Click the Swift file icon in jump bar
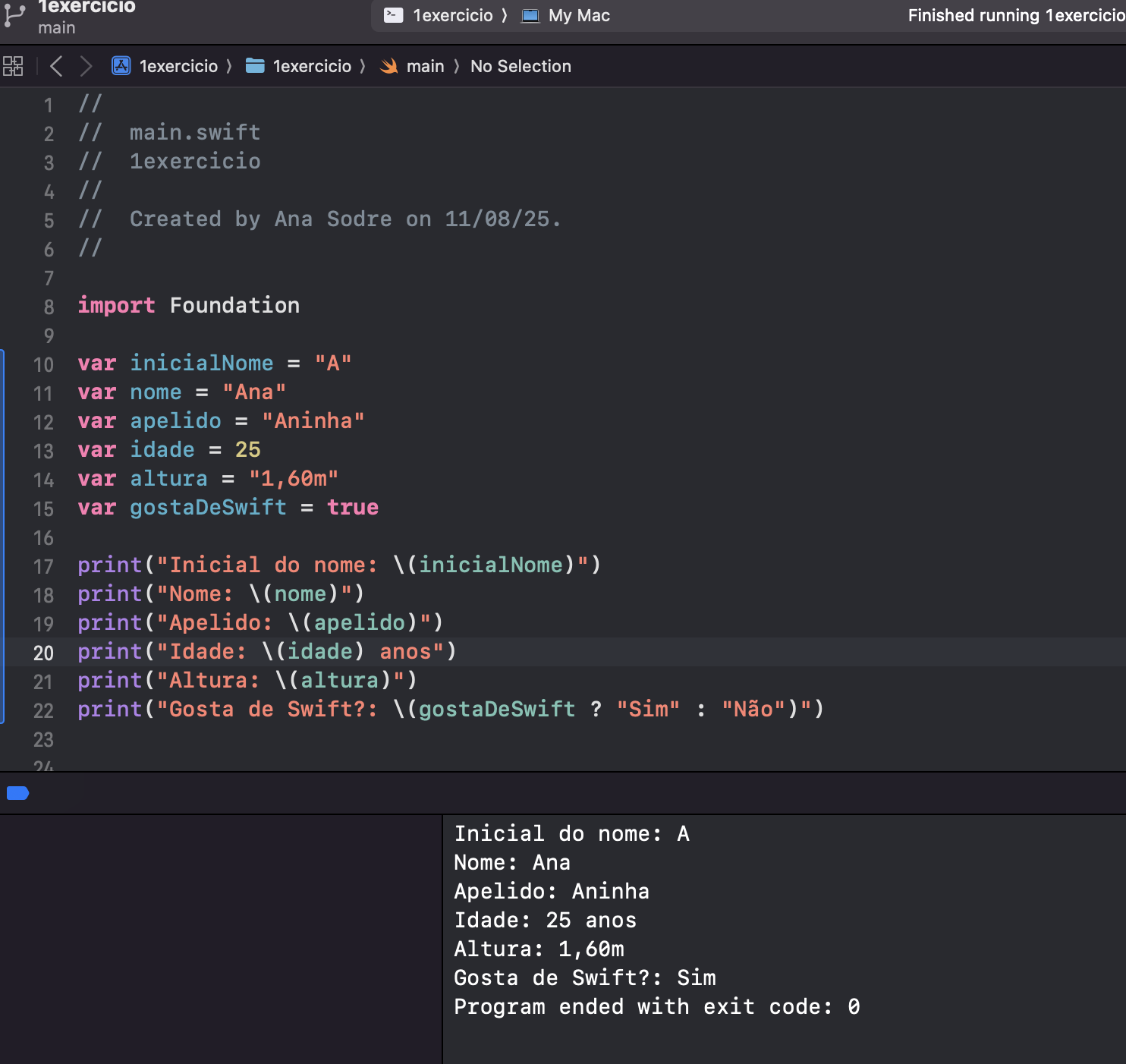The image size is (1126, 1064). click(x=388, y=66)
